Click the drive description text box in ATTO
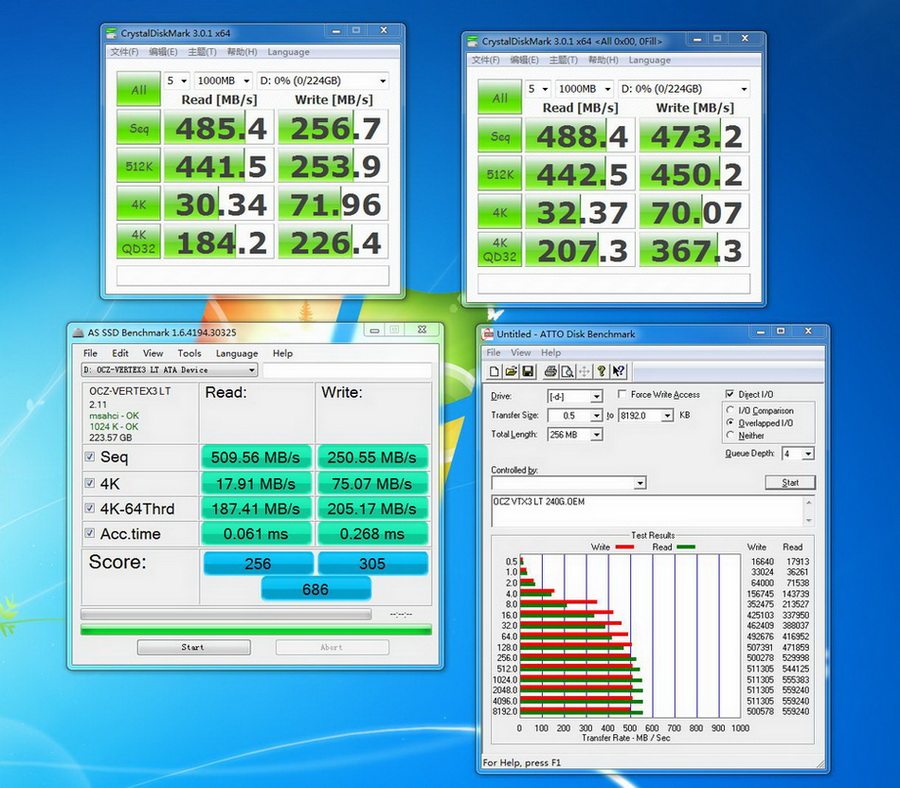Viewport: 900px width, 788px height. [648, 510]
